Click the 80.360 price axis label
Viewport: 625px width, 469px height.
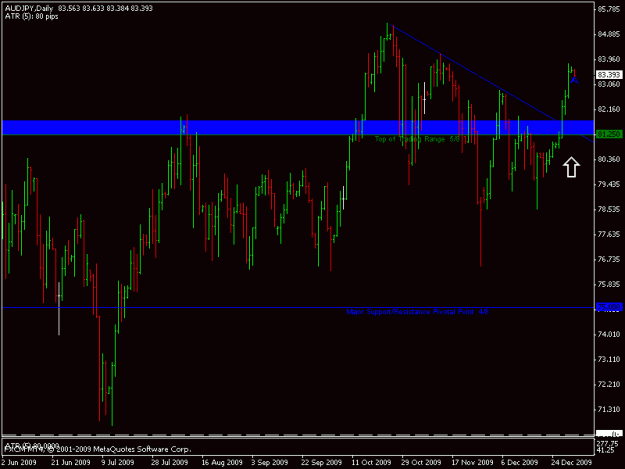pyautogui.click(x=609, y=159)
